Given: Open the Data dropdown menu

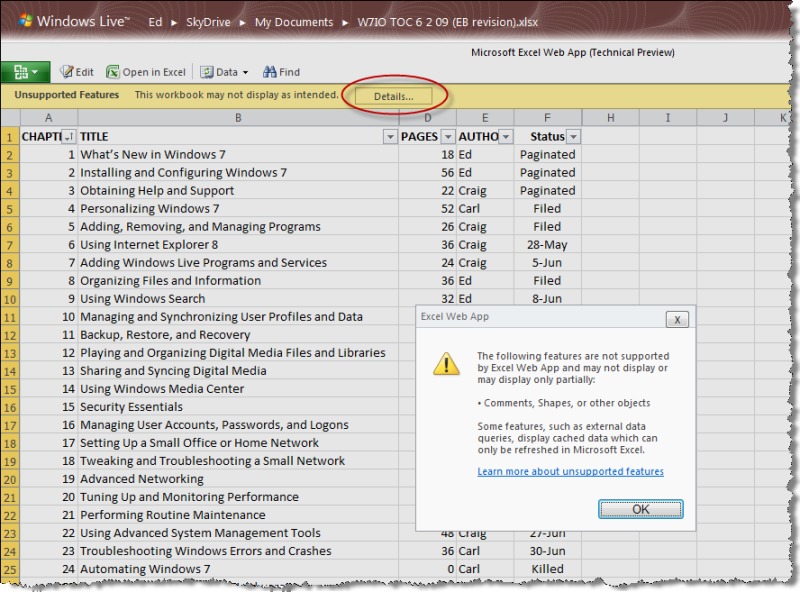Looking at the screenshot, I should coord(224,72).
